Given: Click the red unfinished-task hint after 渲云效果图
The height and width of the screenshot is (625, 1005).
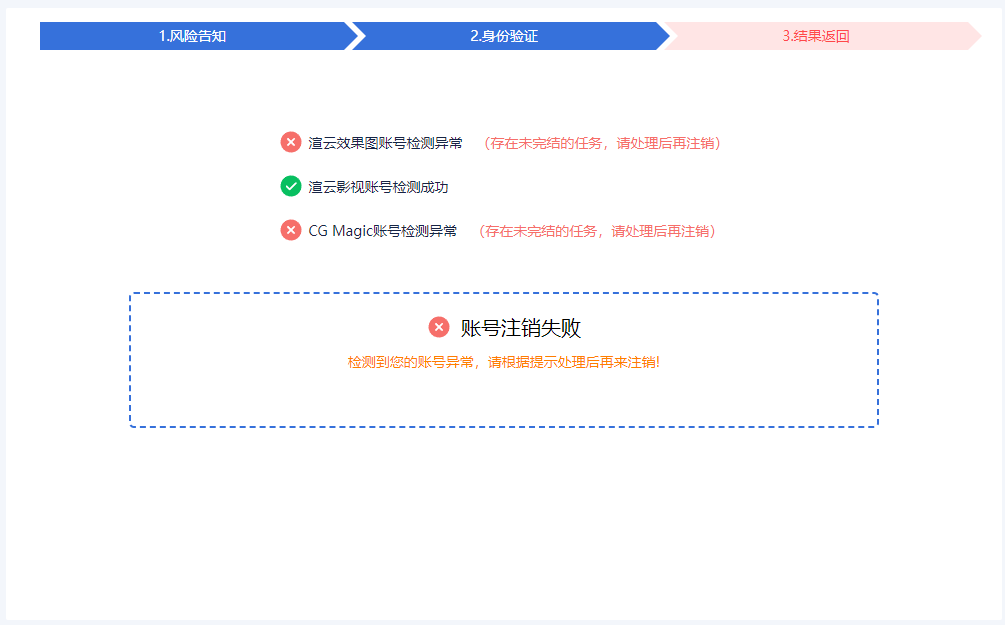Looking at the screenshot, I should (601, 143).
